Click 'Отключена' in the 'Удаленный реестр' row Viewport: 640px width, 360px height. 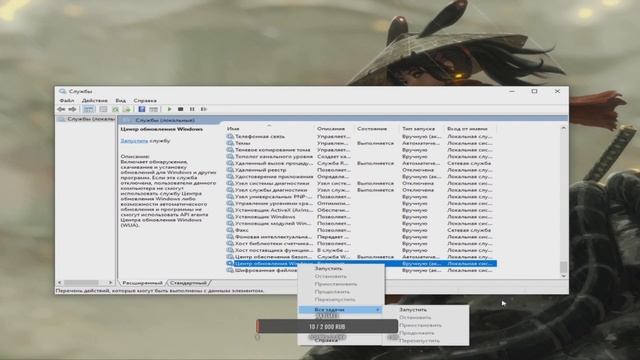(418, 170)
